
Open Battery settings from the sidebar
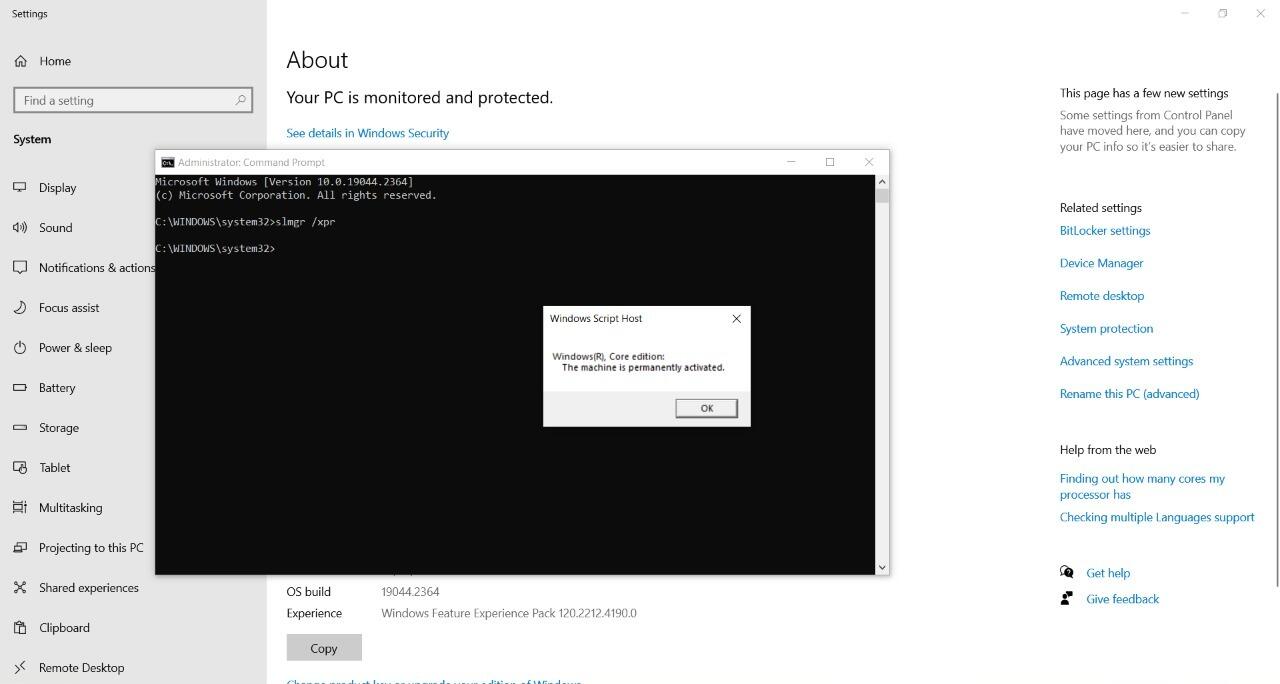pos(57,387)
